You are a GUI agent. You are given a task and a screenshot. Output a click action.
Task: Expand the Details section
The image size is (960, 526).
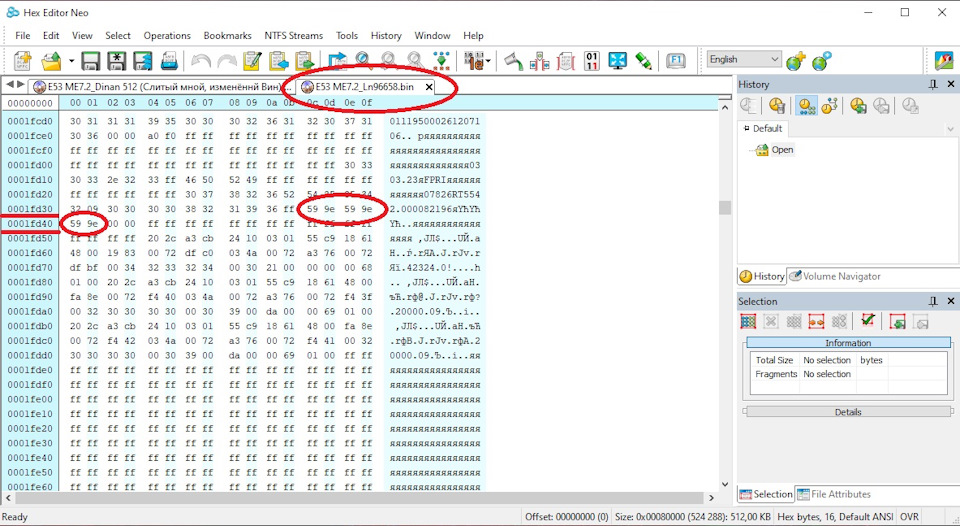(848, 412)
